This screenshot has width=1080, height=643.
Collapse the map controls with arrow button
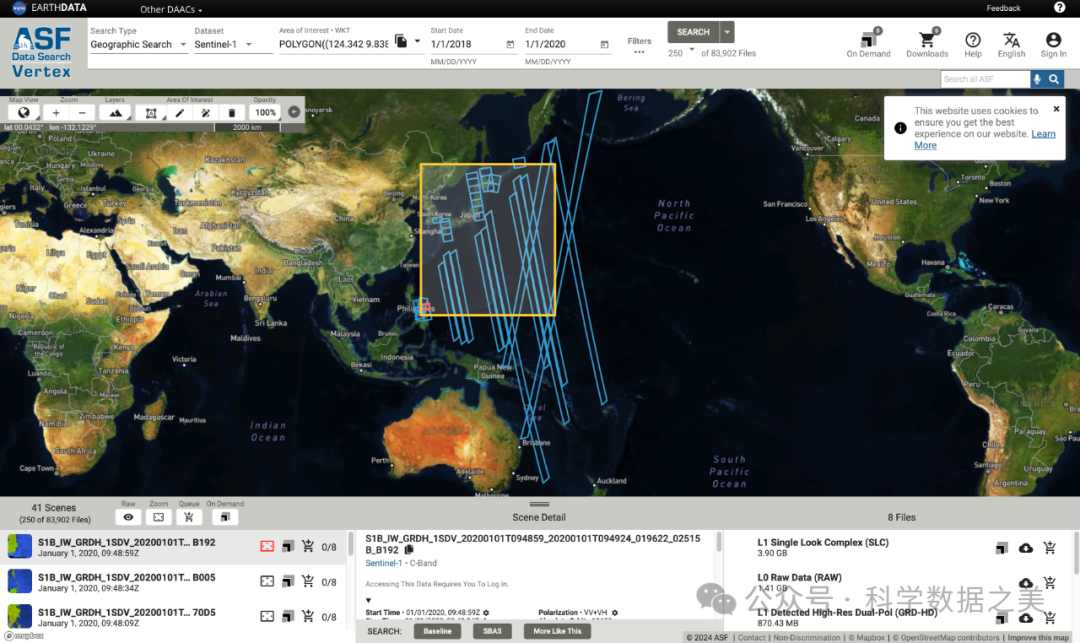tap(294, 112)
